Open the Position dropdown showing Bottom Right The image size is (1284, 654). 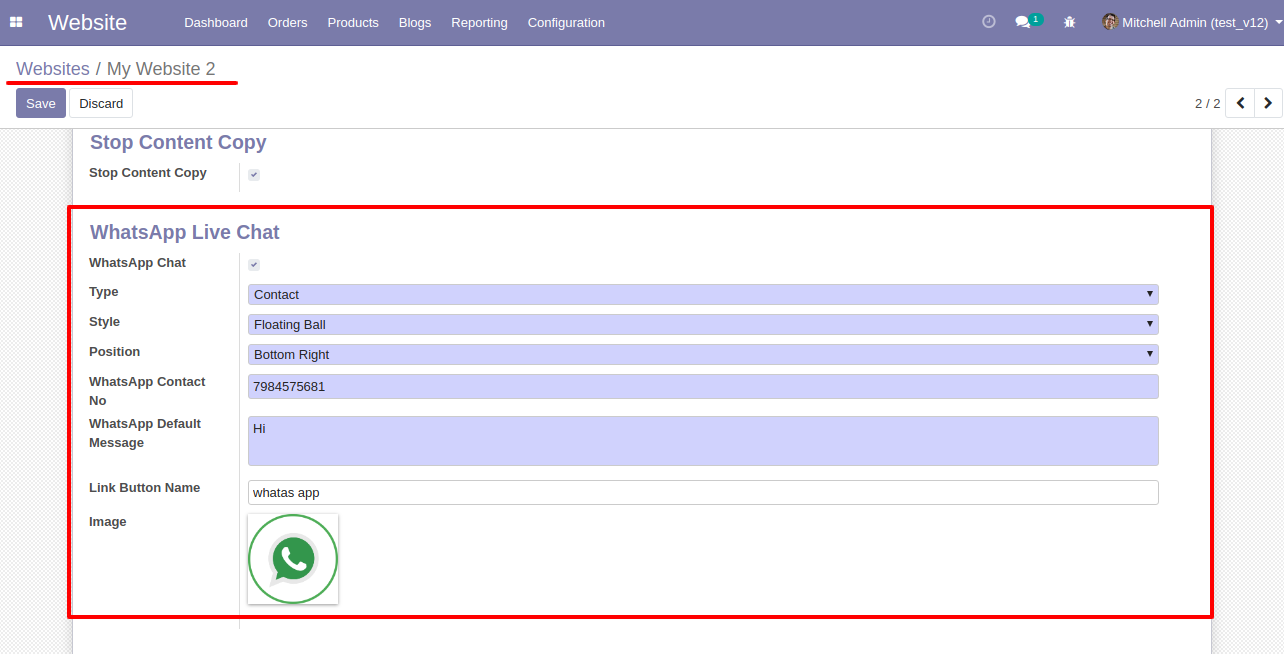click(703, 354)
